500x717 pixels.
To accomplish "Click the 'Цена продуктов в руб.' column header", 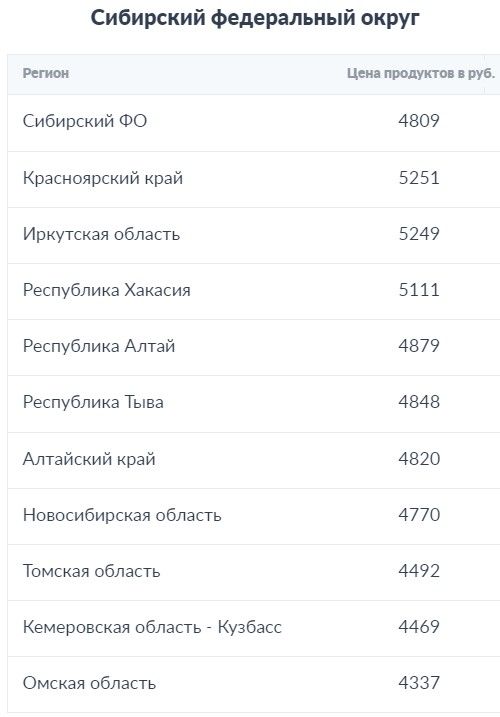I will [421, 73].
